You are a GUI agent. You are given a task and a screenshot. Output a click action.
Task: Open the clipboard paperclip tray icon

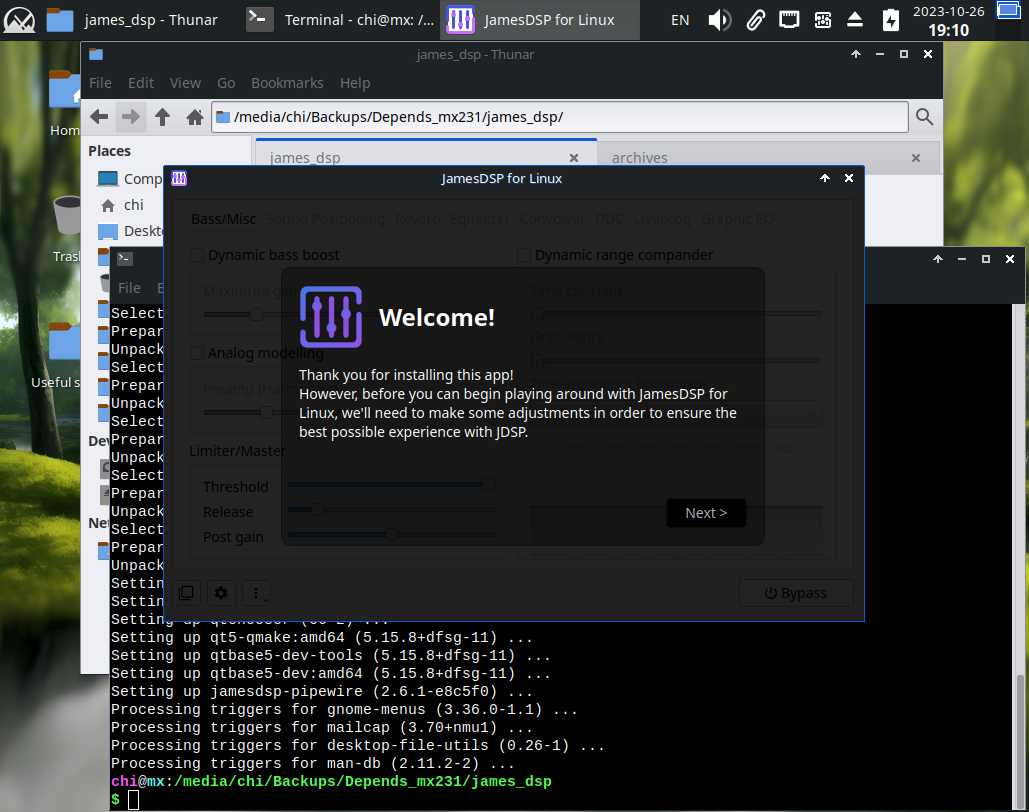tap(755, 20)
